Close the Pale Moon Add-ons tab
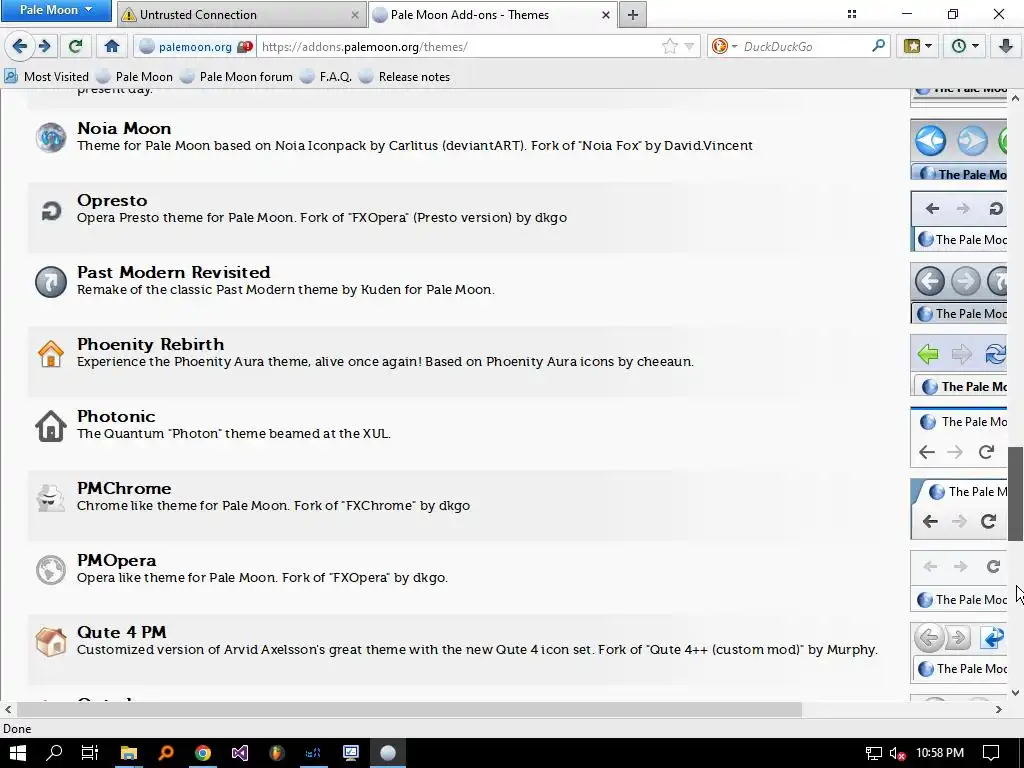This screenshot has height=768, width=1024. click(605, 14)
